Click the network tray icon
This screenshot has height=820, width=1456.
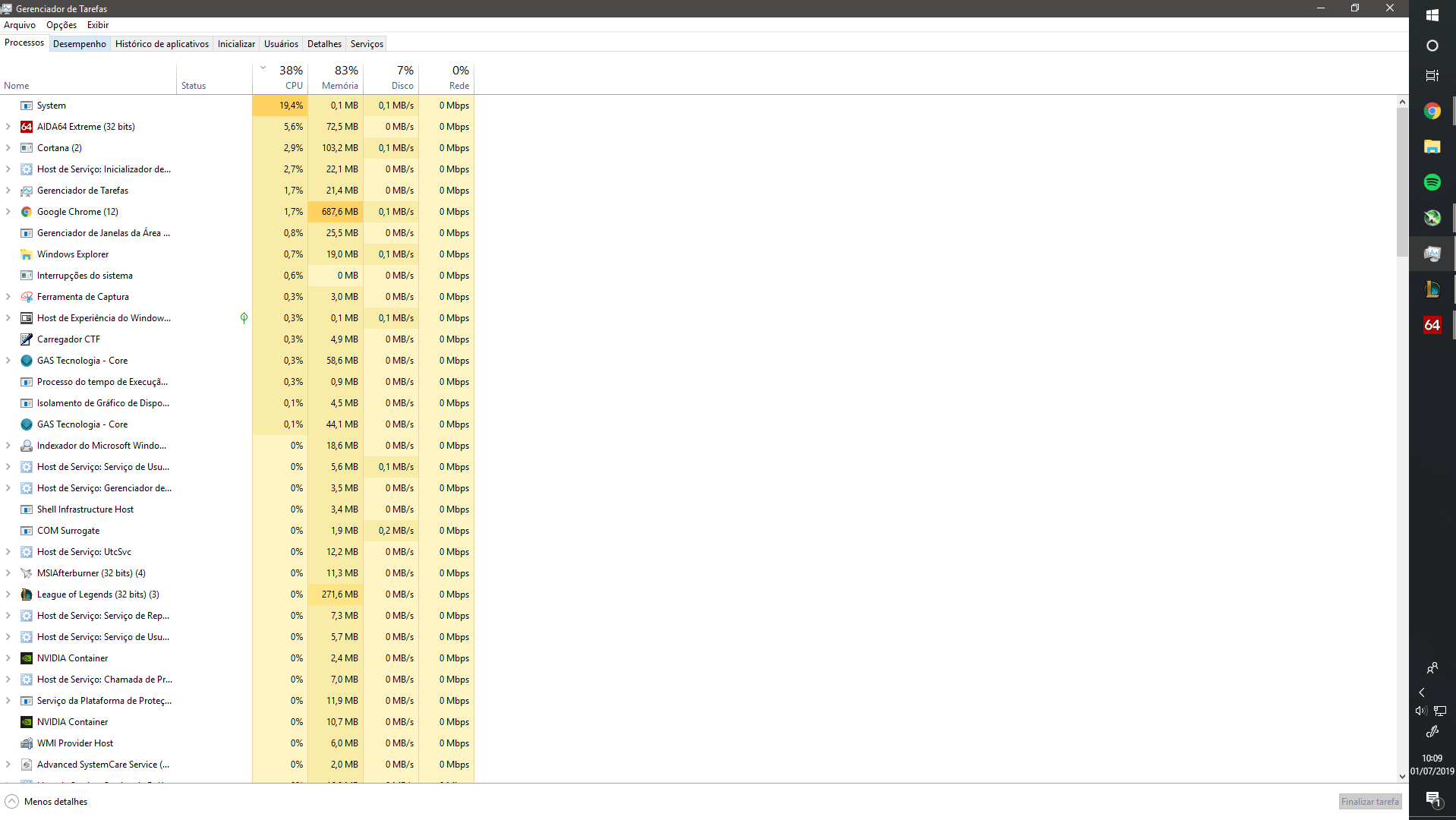[x=1440, y=711]
